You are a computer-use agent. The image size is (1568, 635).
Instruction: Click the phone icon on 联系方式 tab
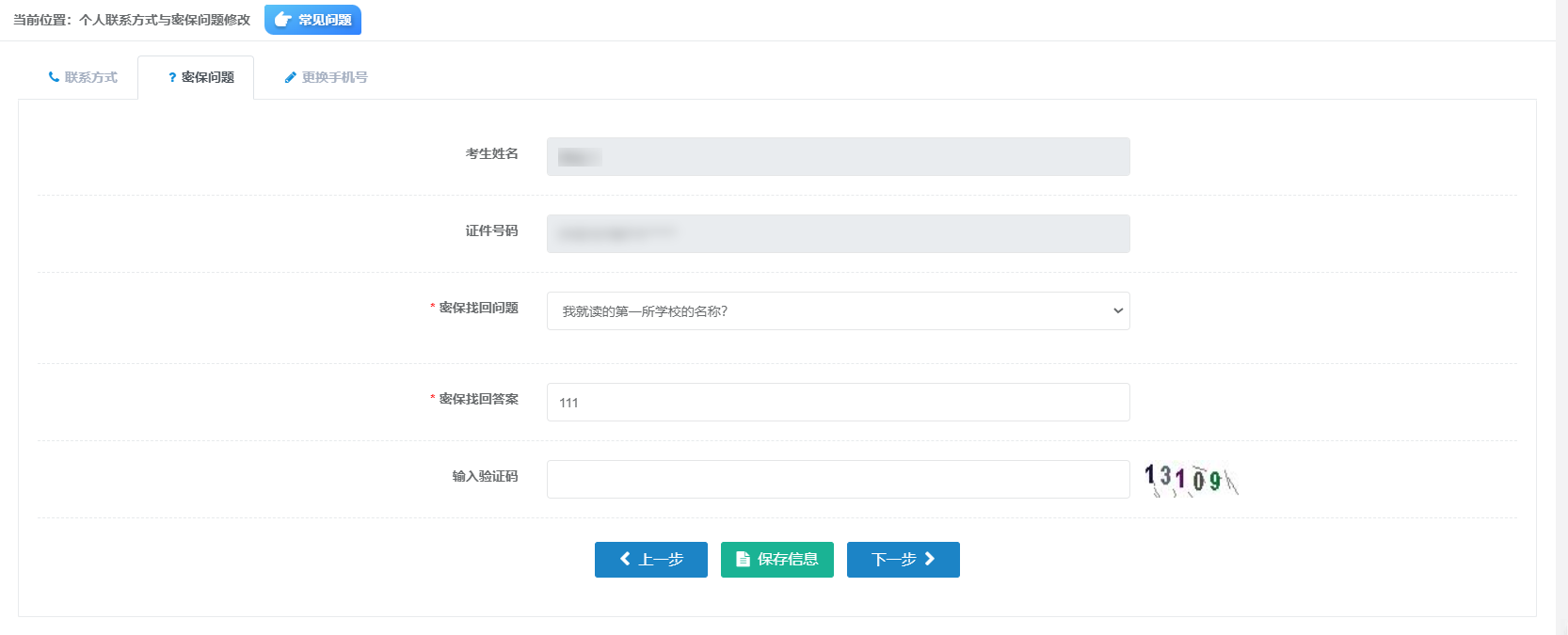tap(54, 77)
